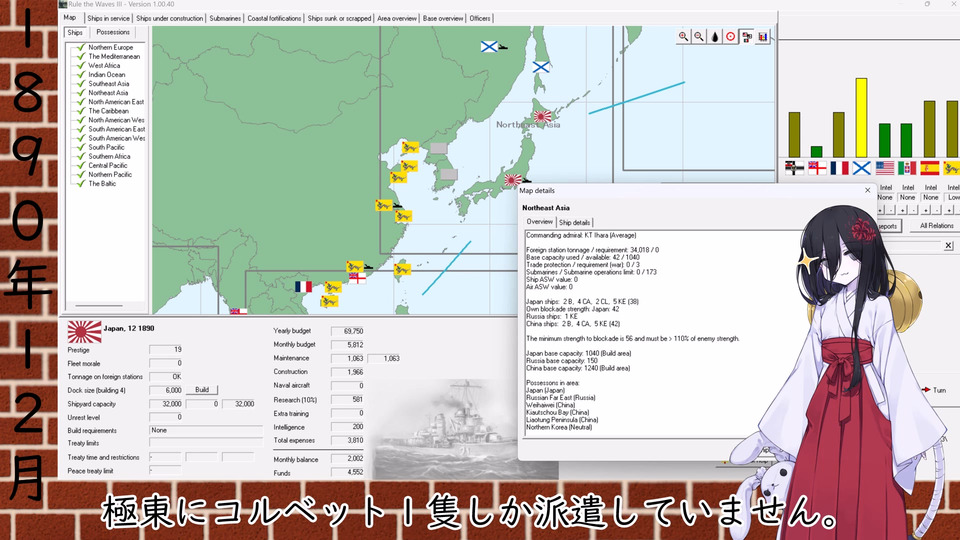This screenshot has height=540, width=960.
Task: Increase Spain intel with plus button
Action: click(x=925, y=210)
